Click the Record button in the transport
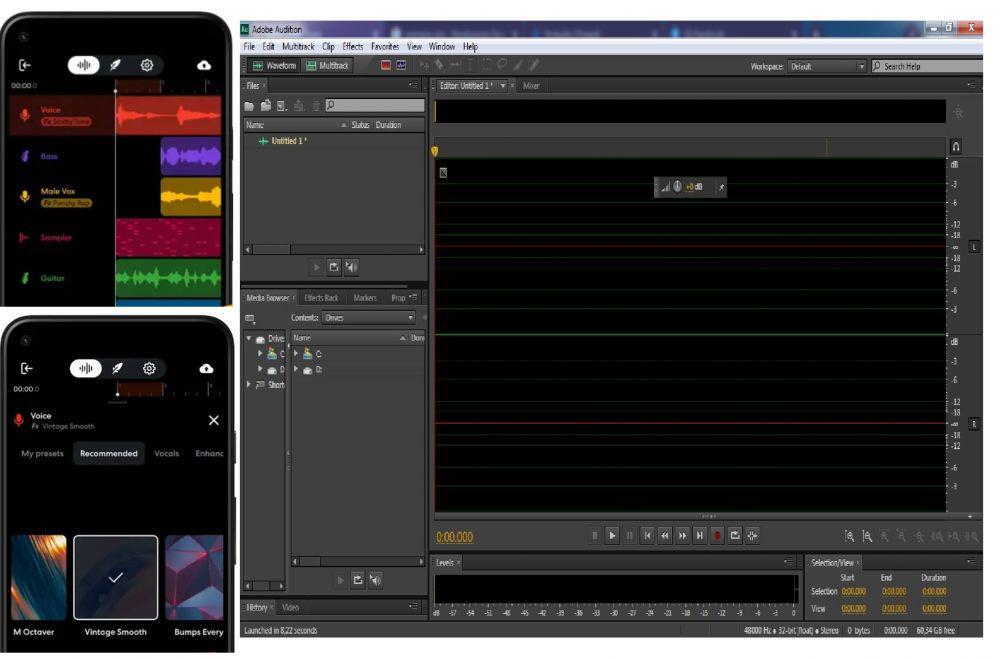Screen dimensions: 1000x659 click(717, 536)
